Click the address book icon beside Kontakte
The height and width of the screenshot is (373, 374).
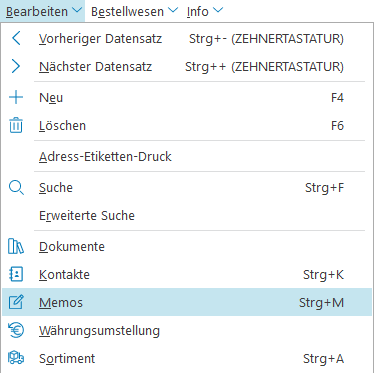[16, 274]
